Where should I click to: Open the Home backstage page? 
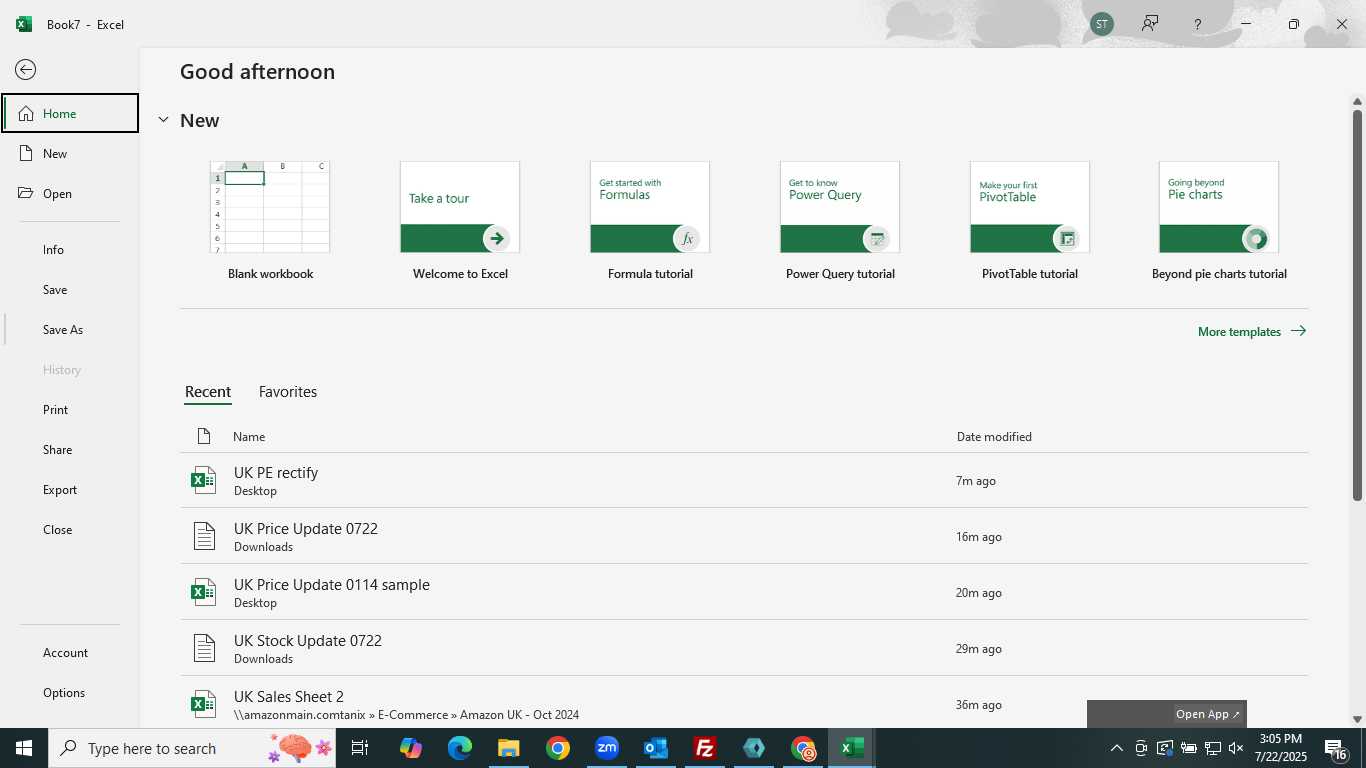(x=70, y=113)
